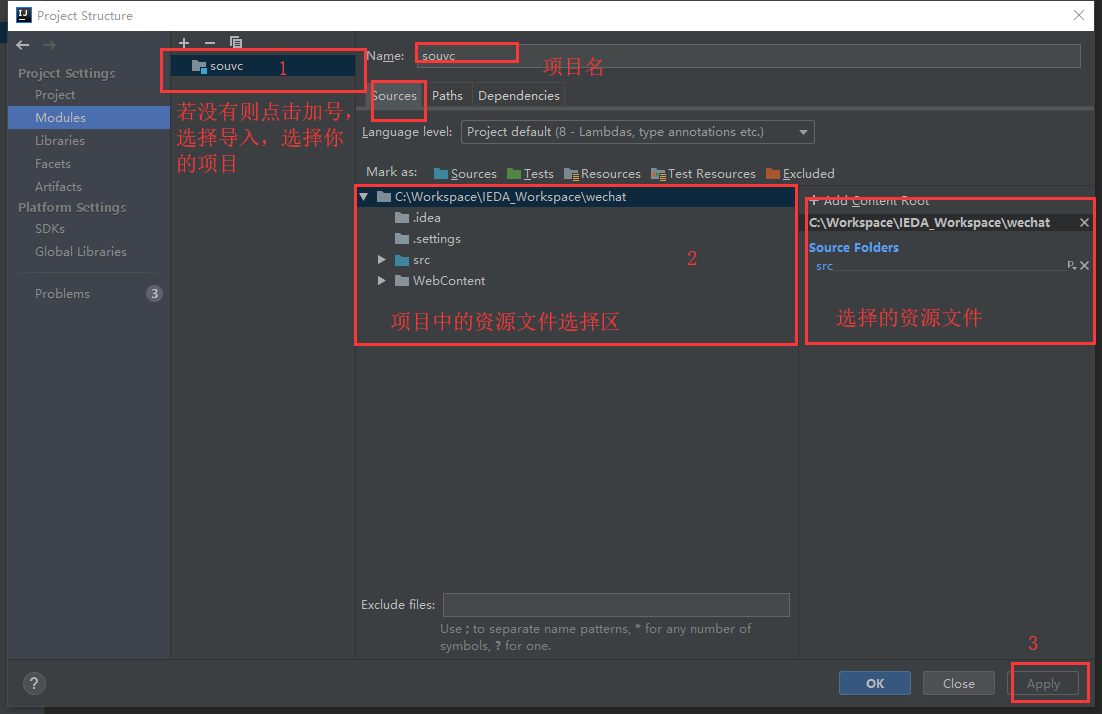Click in the Exclude files field
Screen dimensions: 1102x714
(616, 605)
